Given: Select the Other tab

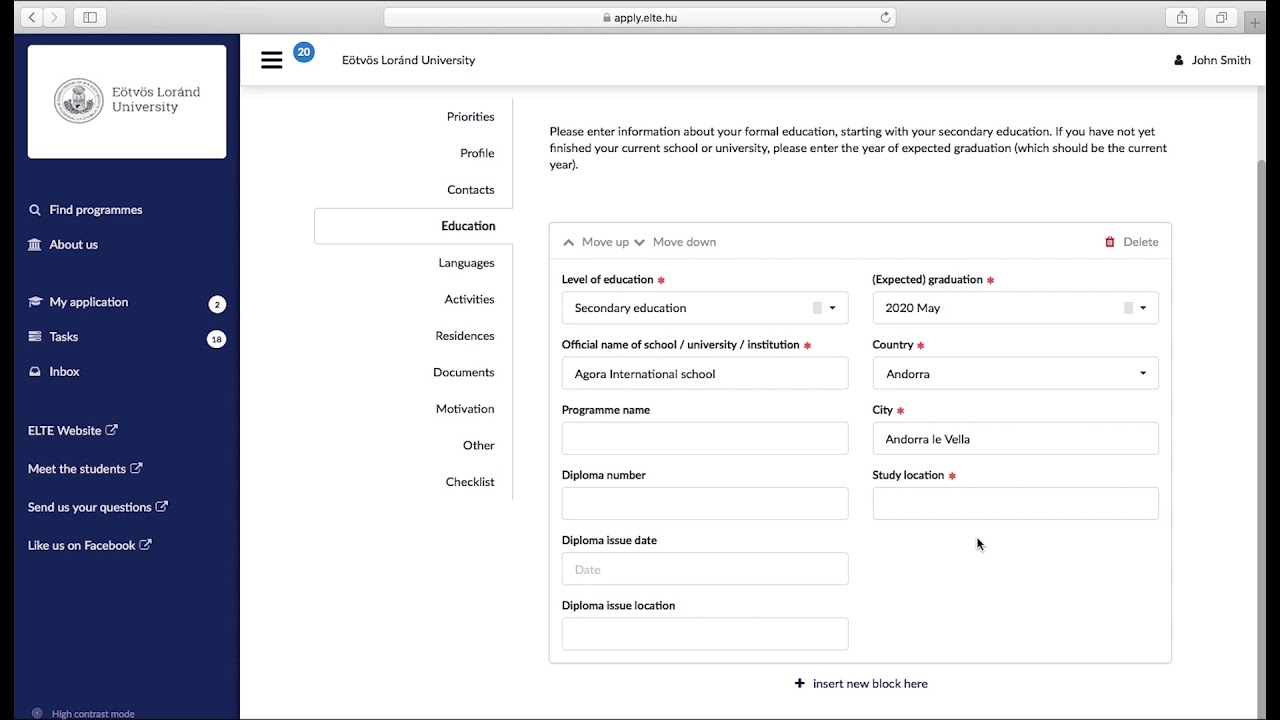Looking at the screenshot, I should 479,445.
